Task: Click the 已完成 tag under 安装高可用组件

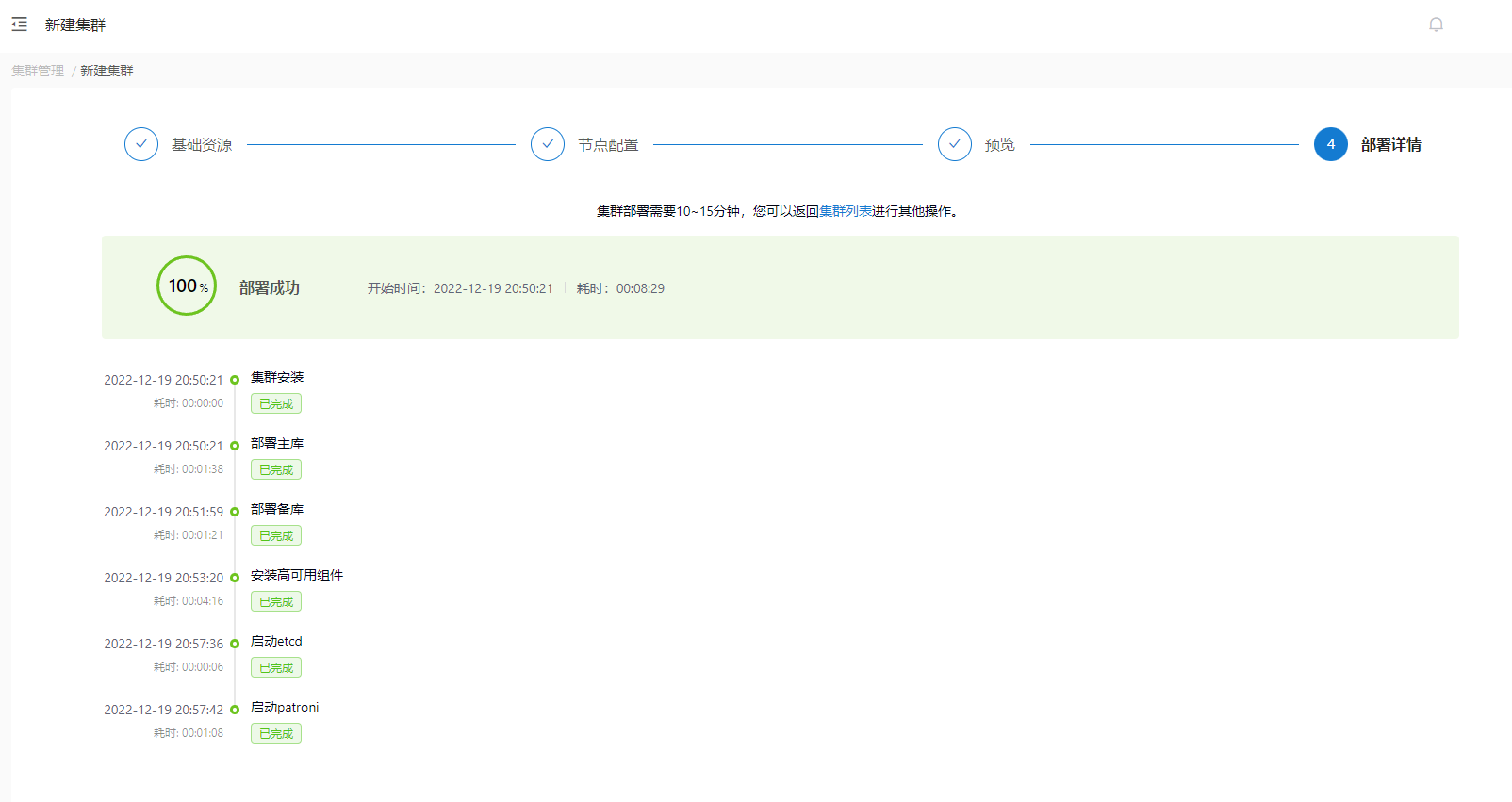Action: 276,601
